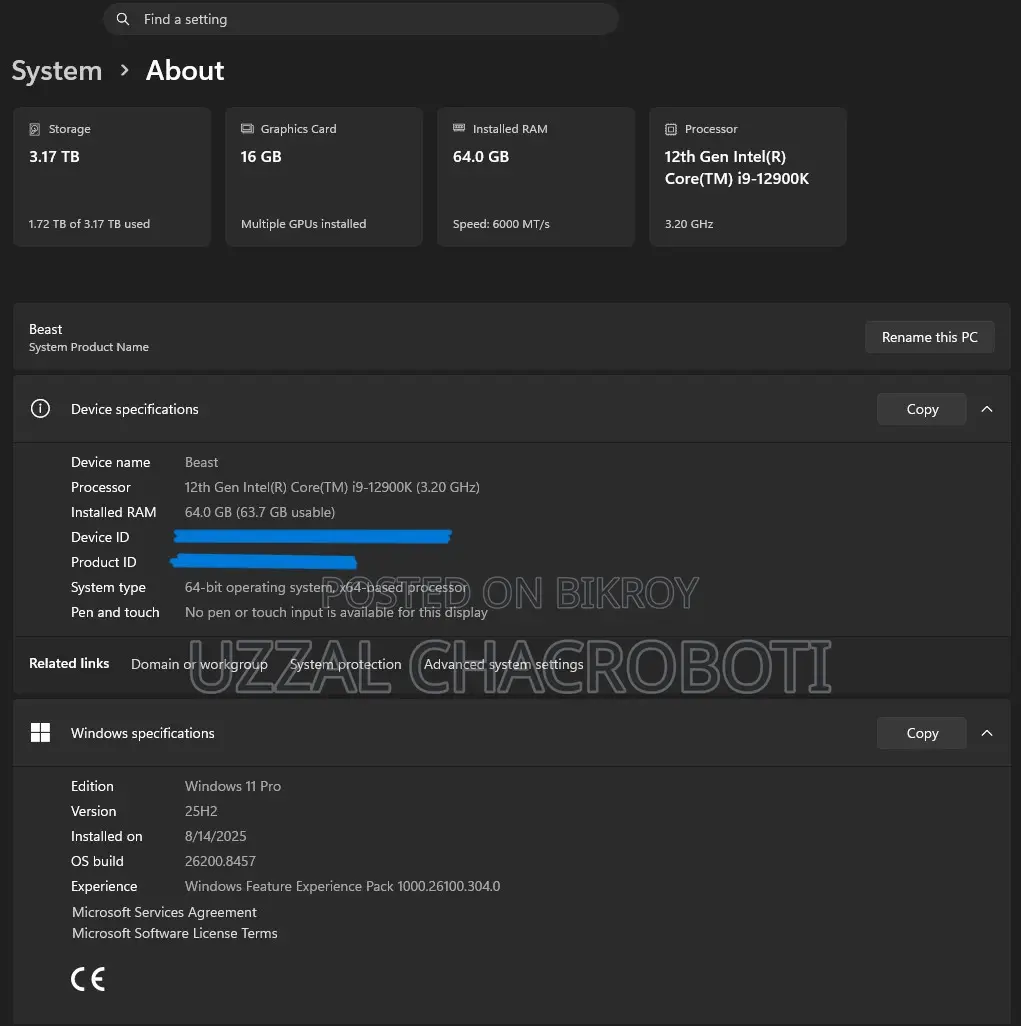Open the Processor i9-12900K card
Viewport: 1021px width, 1026px height.
pos(748,177)
